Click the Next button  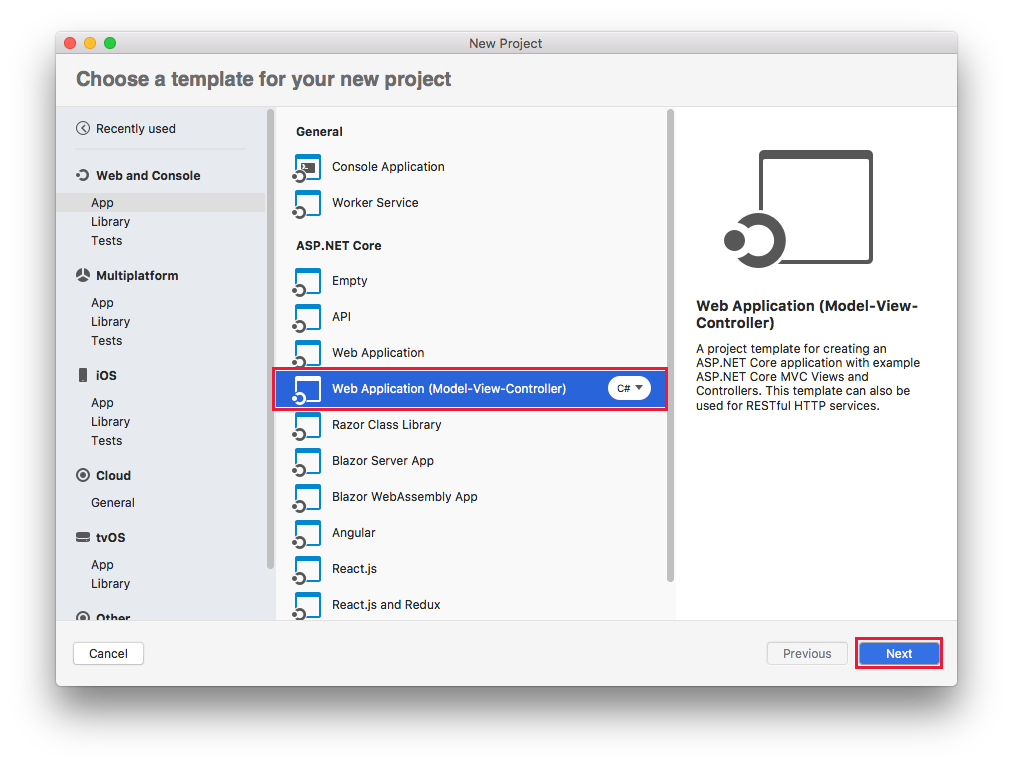click(898, 653)
